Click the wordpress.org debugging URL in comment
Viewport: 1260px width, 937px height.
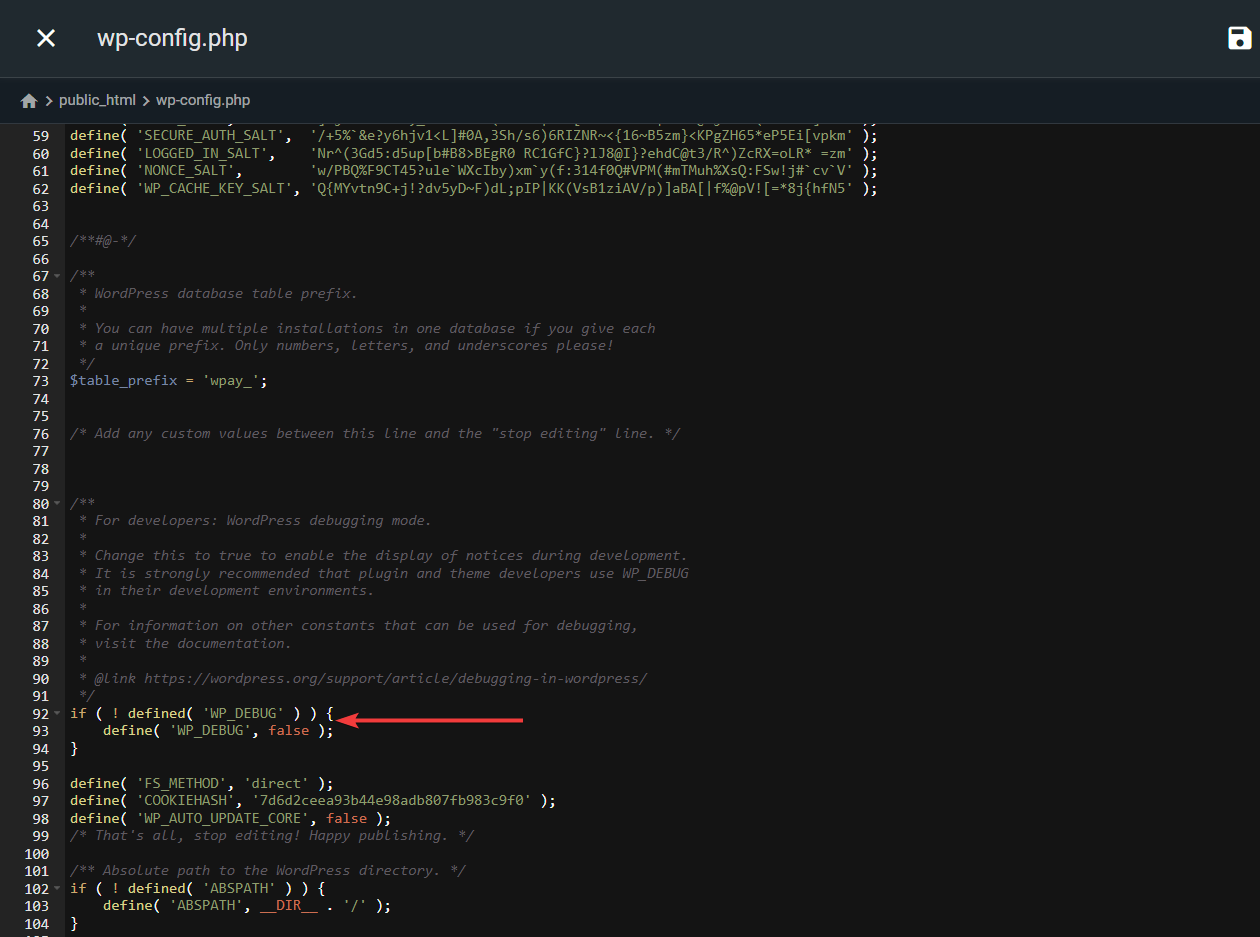click(395, 678)
